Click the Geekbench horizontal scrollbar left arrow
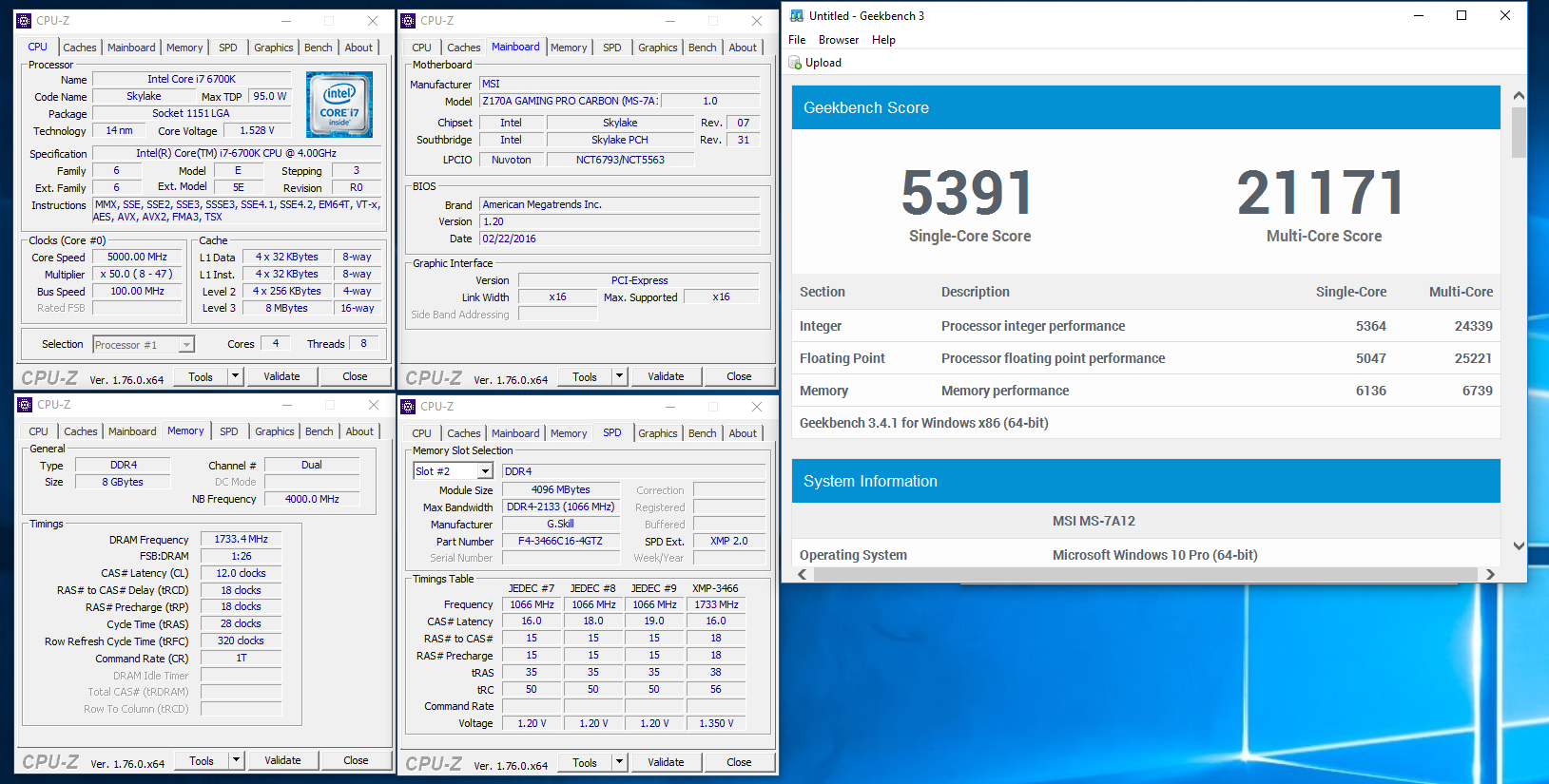The height and width of the screenshot is (784, 1549). coord(803,574)
